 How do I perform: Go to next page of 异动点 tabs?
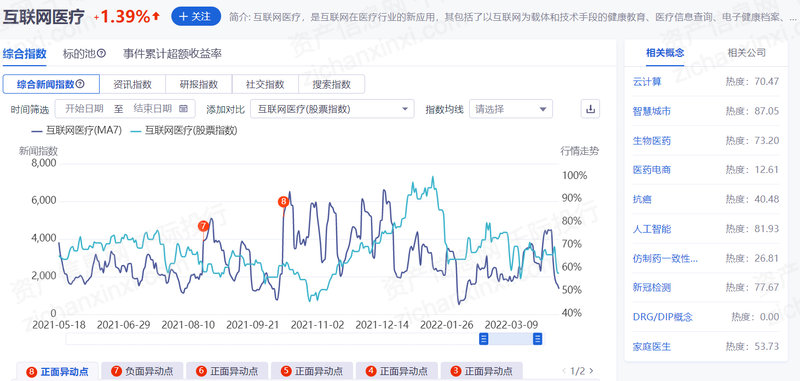(x=591, y=371)
